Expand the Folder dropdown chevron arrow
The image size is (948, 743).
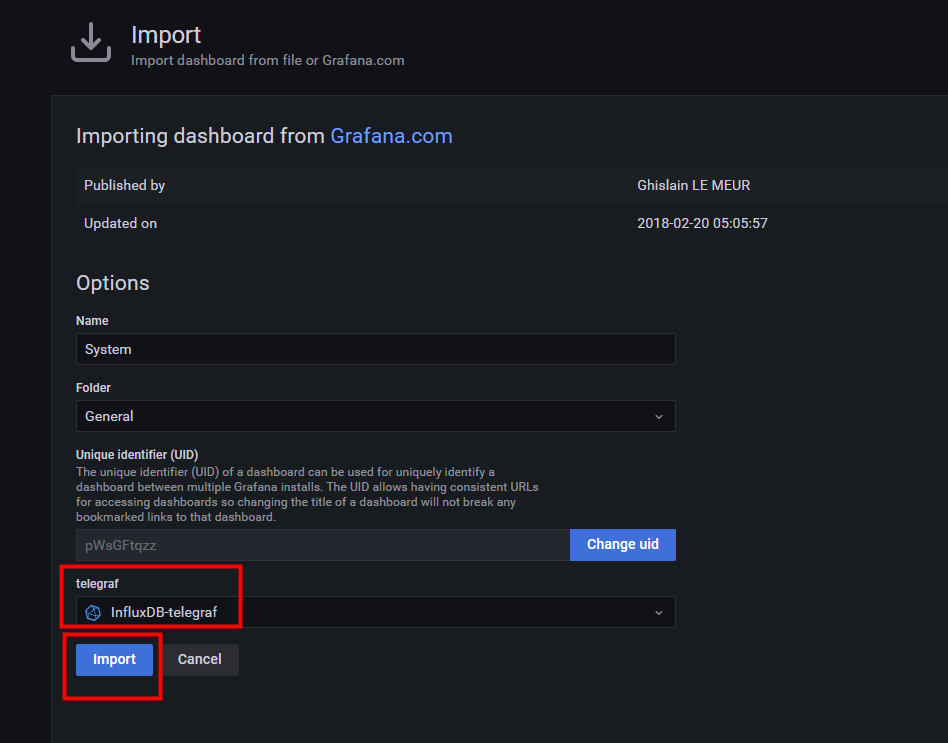(659, 417)
